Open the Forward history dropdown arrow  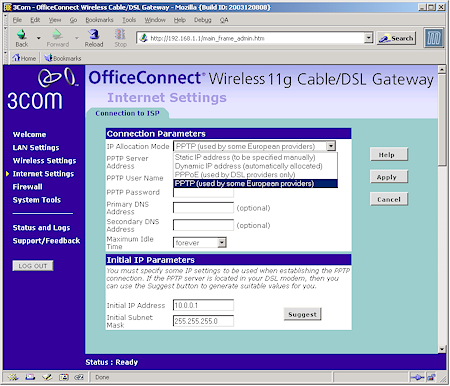coord(77,38)
